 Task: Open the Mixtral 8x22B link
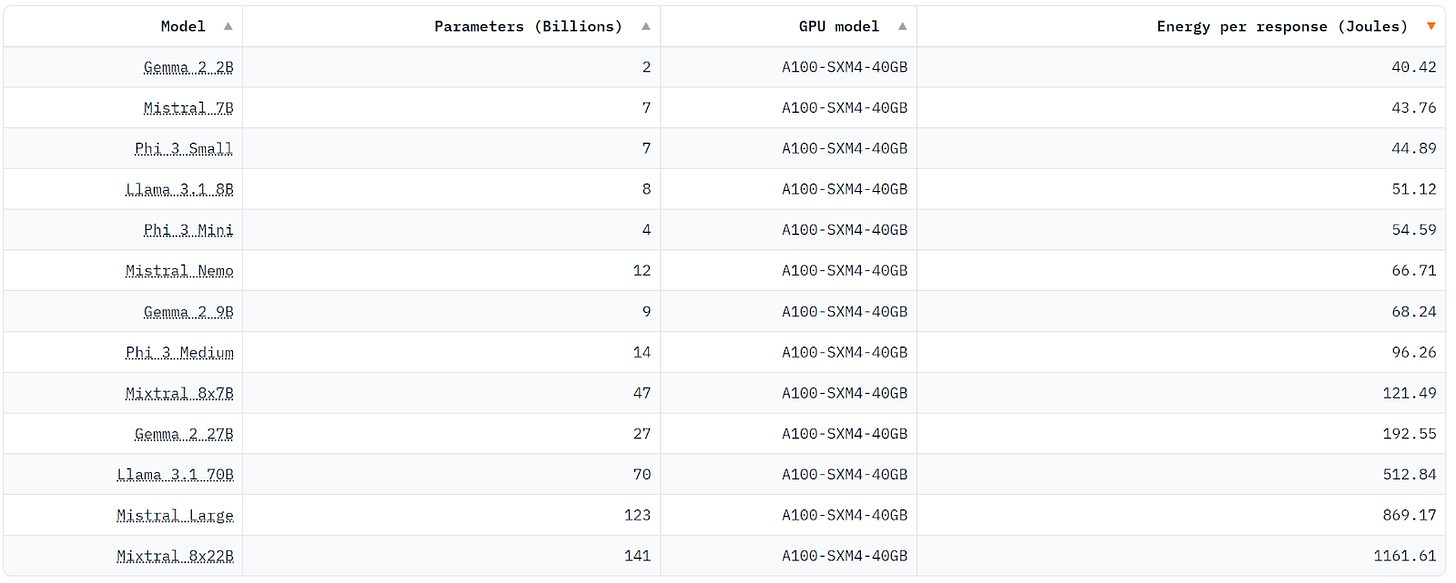click(x=175, y=557)
